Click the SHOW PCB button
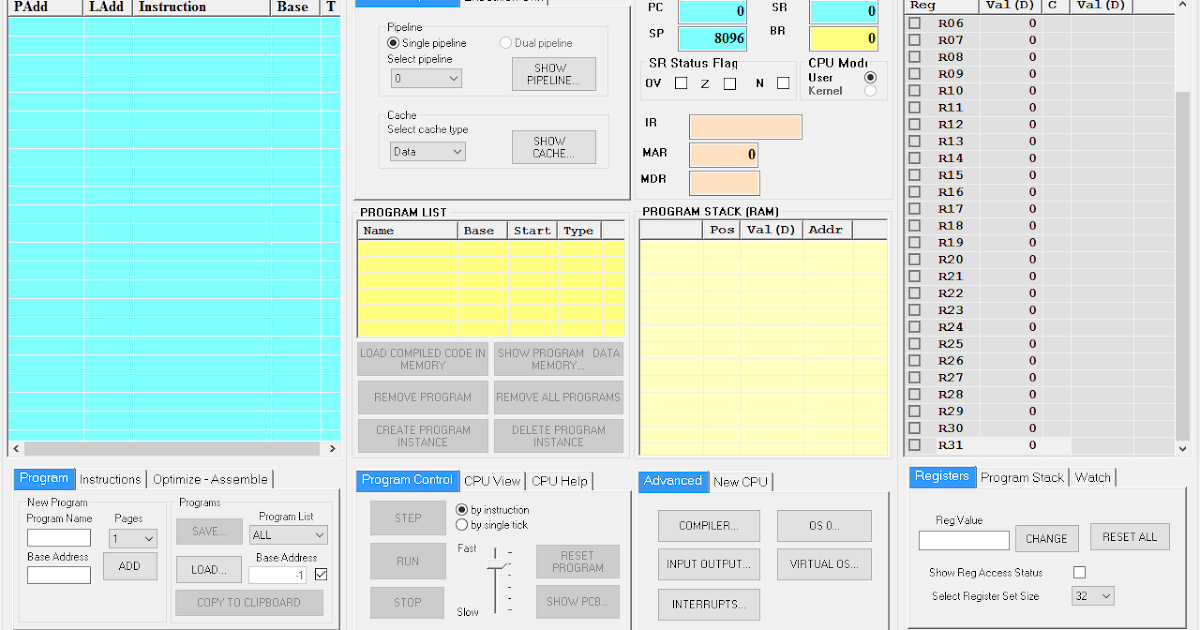Screen dimensions: 1200x630 point(577,601)
